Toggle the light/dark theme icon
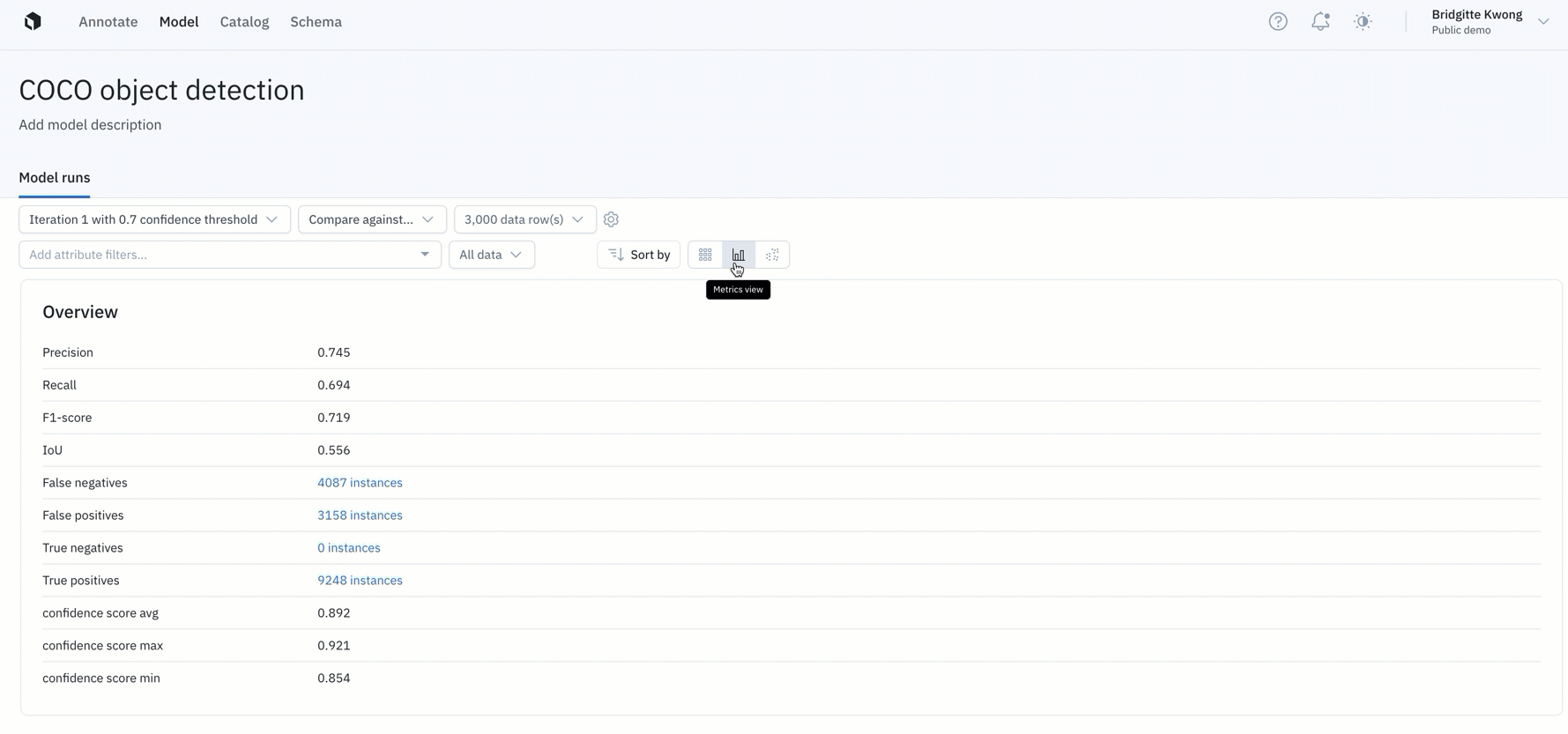The width and height of the screenshot is (1568, 734). (x=1363, y=22)
